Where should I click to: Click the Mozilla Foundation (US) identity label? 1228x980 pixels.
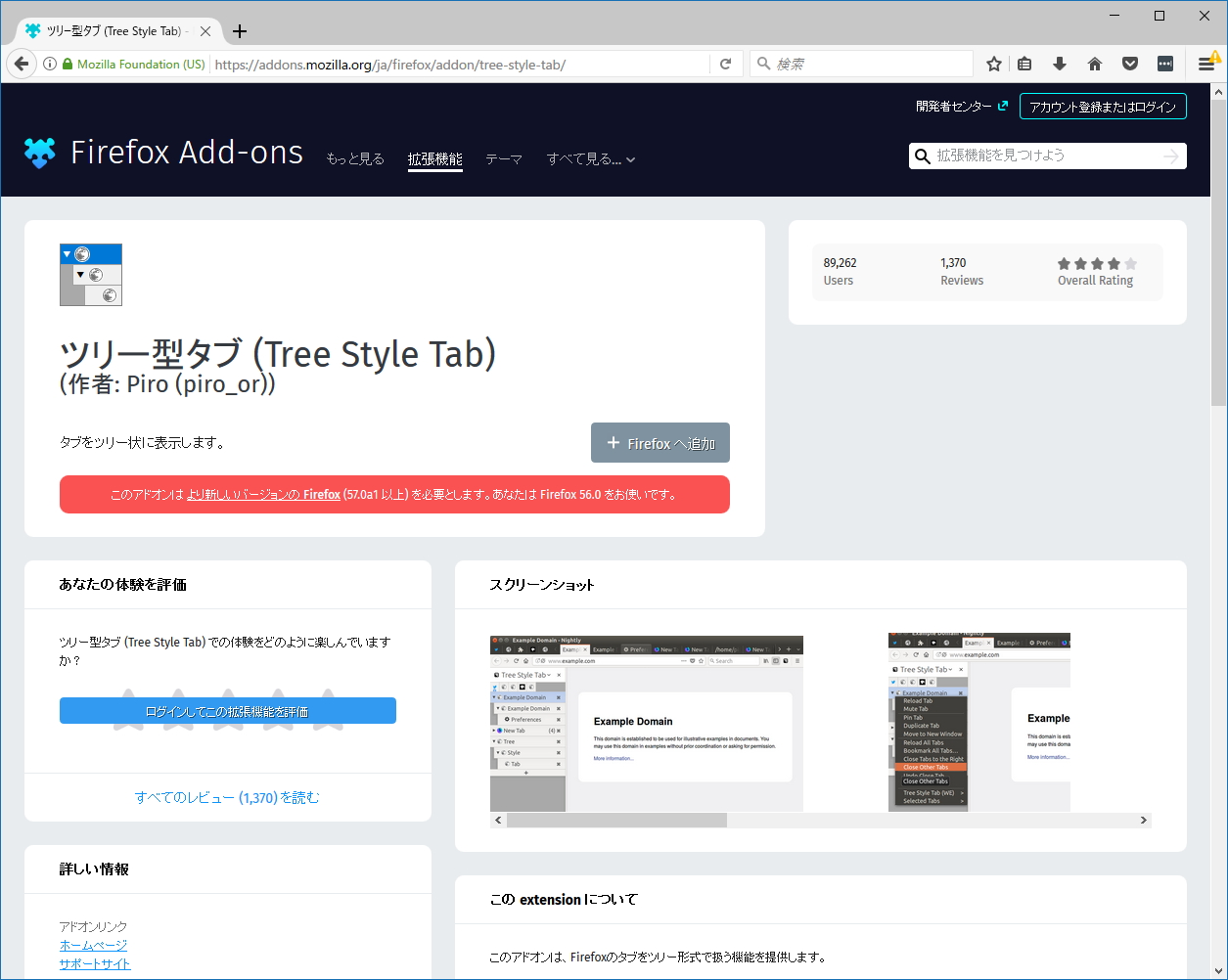(141, 65)
